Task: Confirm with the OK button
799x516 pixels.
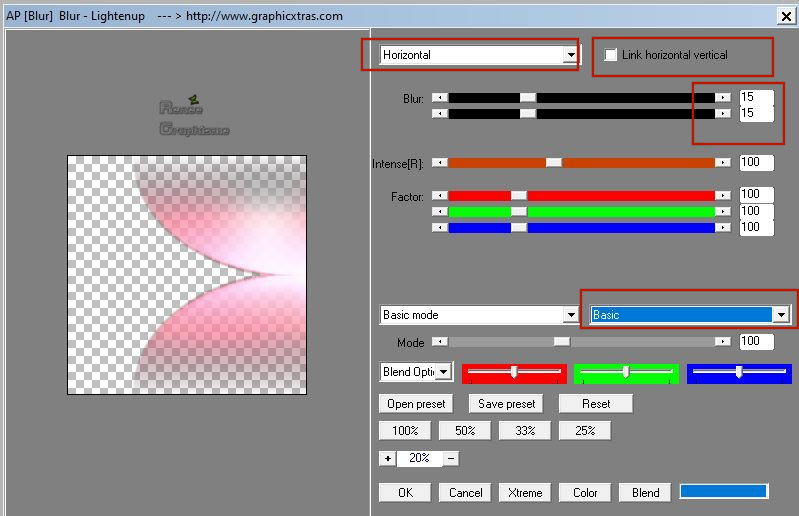Action: pos(405,493)
